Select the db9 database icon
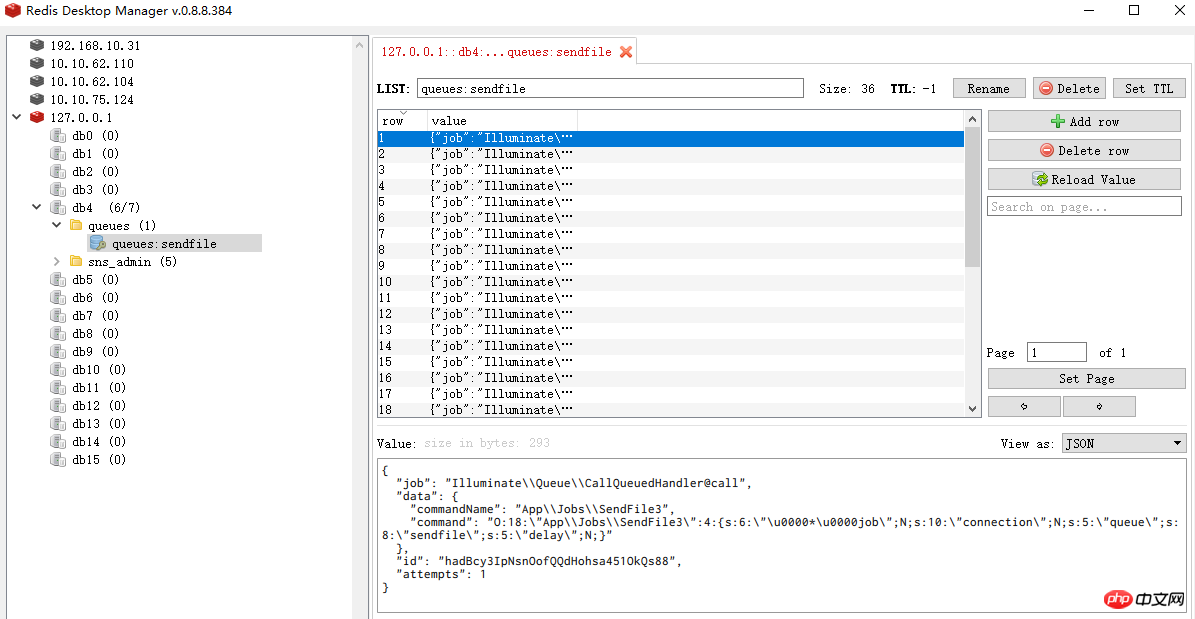 [58, 351]
